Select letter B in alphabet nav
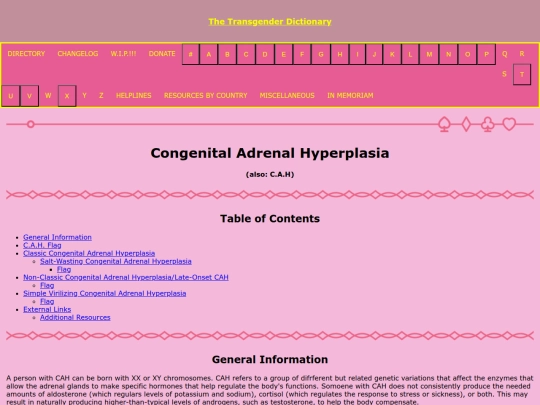 coord(227,54)
